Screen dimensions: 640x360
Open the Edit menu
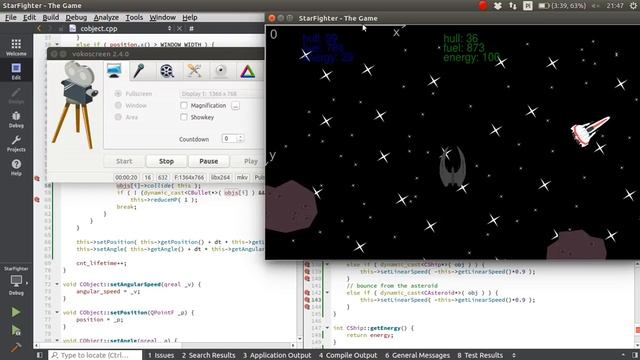pos(29,18)
